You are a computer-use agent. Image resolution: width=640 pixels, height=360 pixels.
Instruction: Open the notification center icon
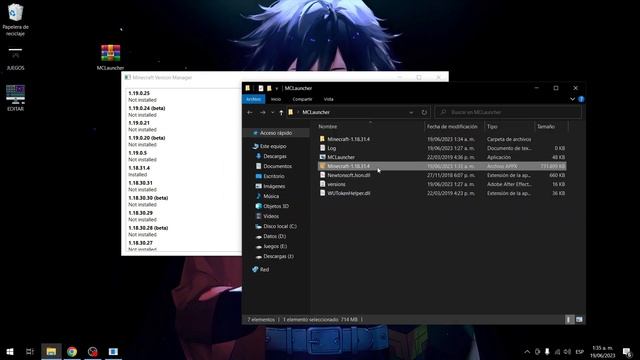(x=627, y=351)
